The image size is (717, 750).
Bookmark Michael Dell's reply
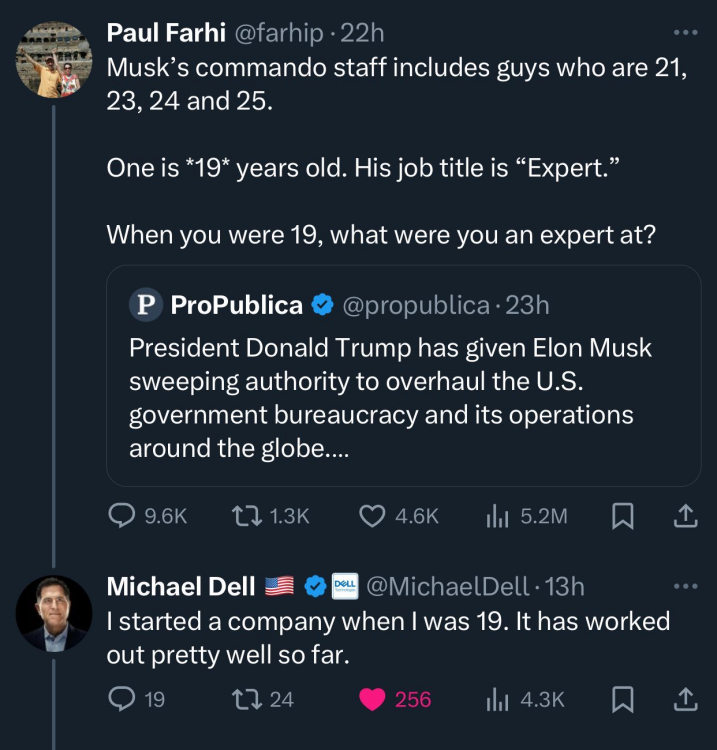point(623,699)
